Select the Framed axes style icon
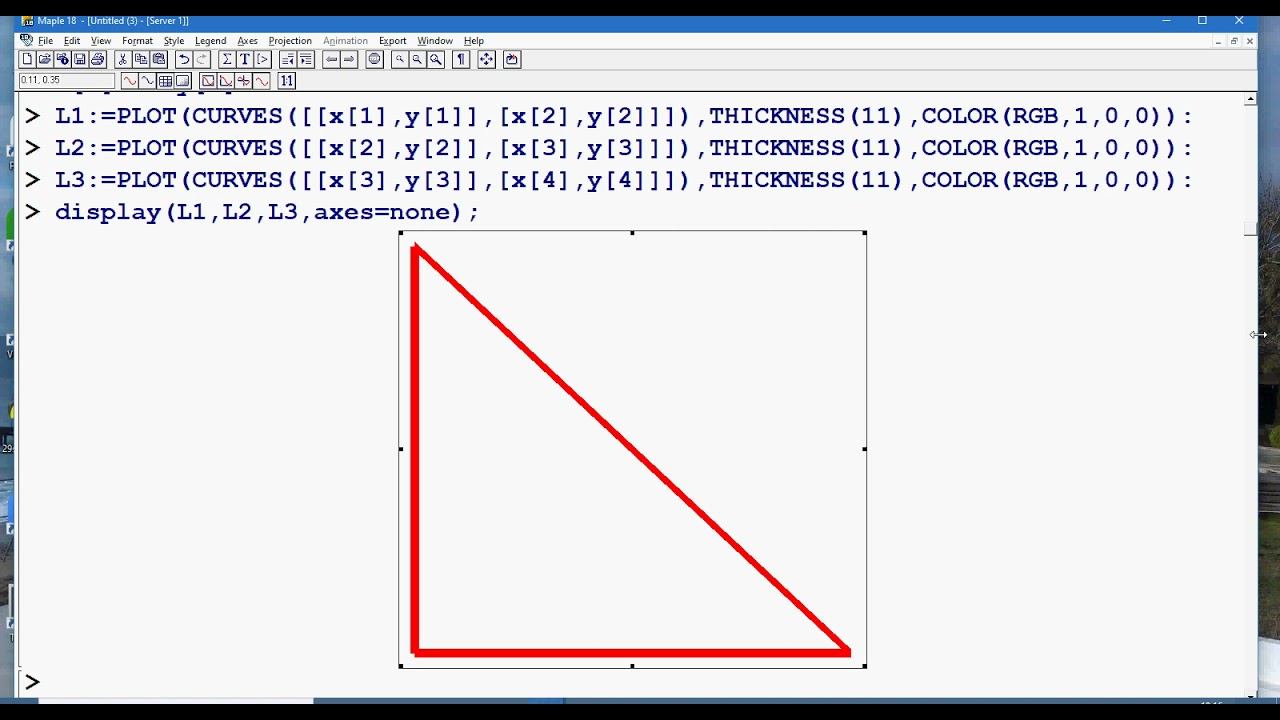 click(x=226, y=81)
